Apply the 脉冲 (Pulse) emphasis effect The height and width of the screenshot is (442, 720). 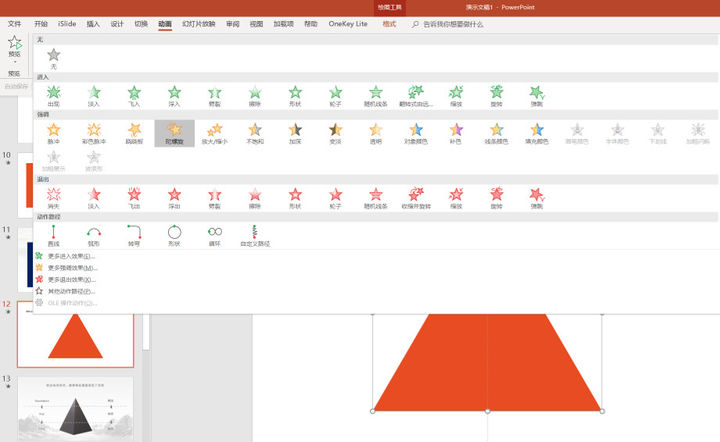click(54, 134)
